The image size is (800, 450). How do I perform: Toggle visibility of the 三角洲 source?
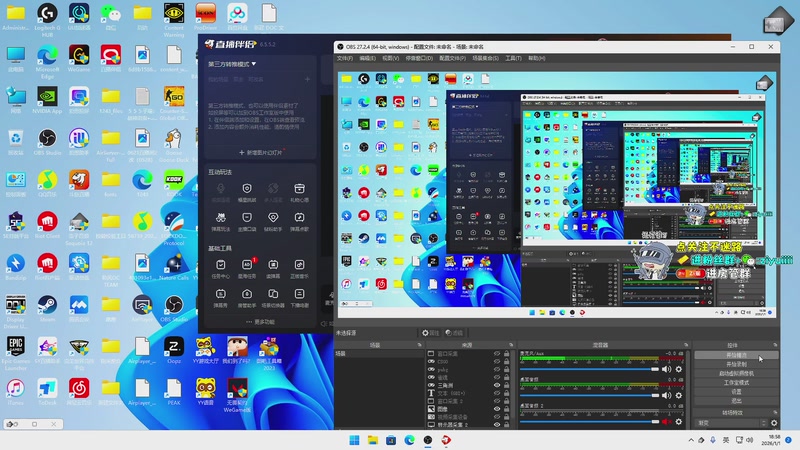[496, 385]
